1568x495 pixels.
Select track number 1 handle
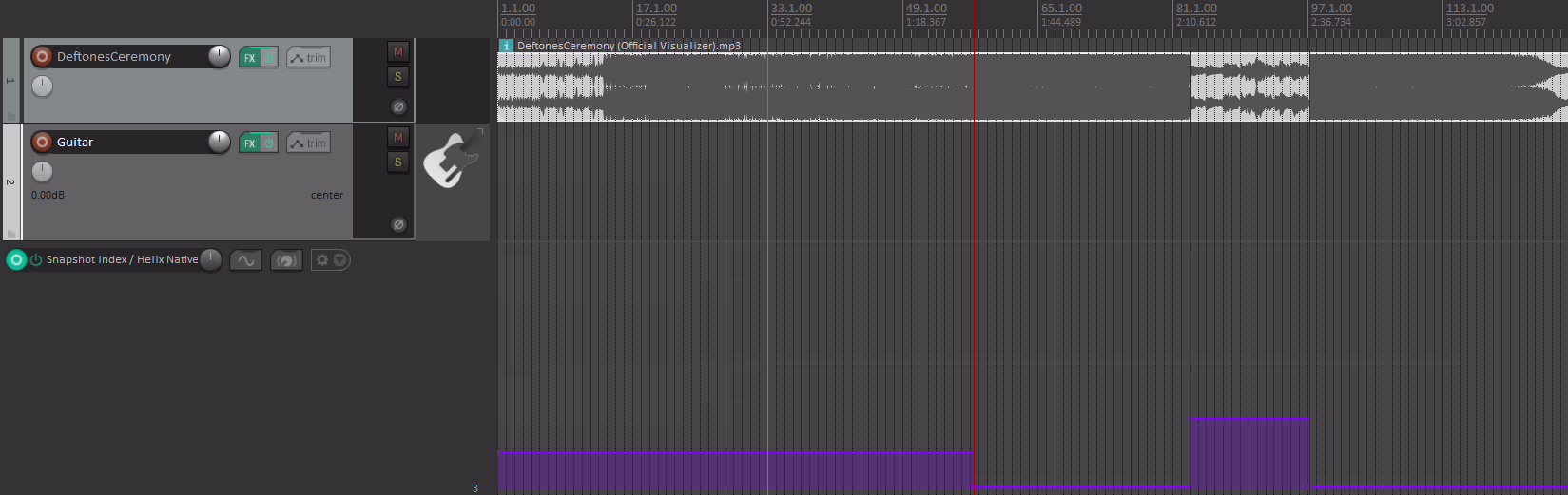tap(11, 80)
